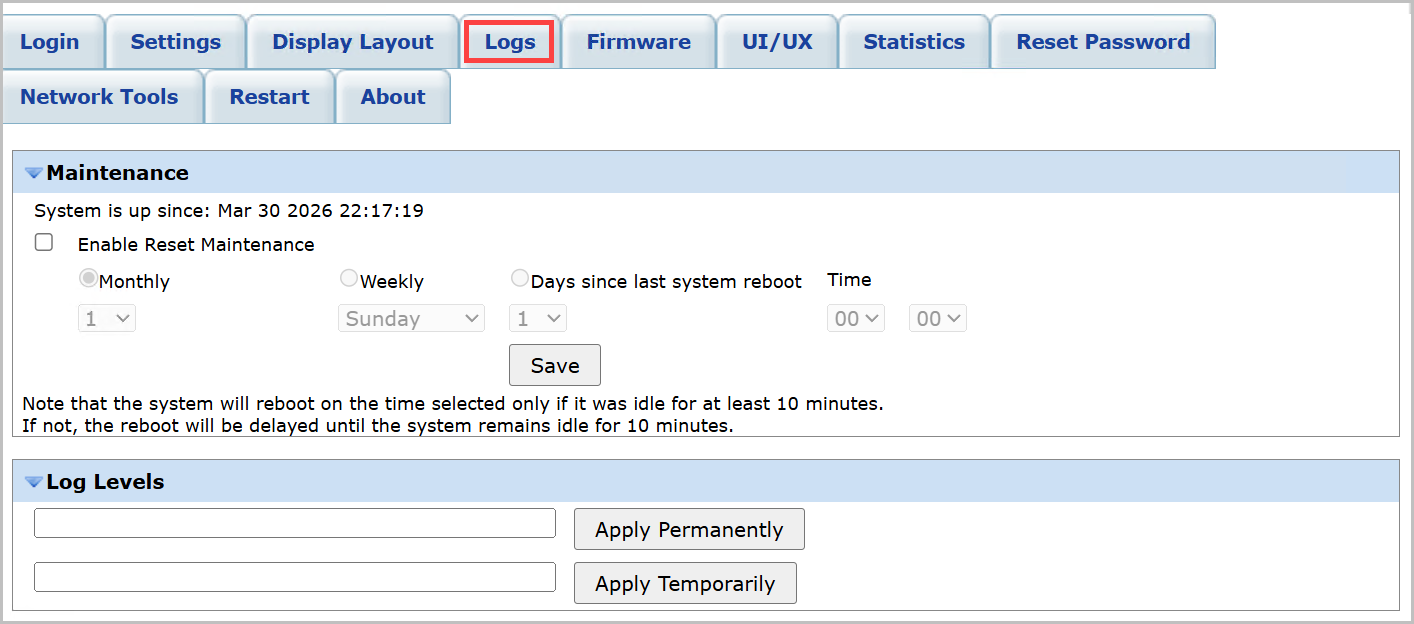Screen dimensions: 1414x624
Task: Choose Days since last system reboot
Action: click(520, 278)
